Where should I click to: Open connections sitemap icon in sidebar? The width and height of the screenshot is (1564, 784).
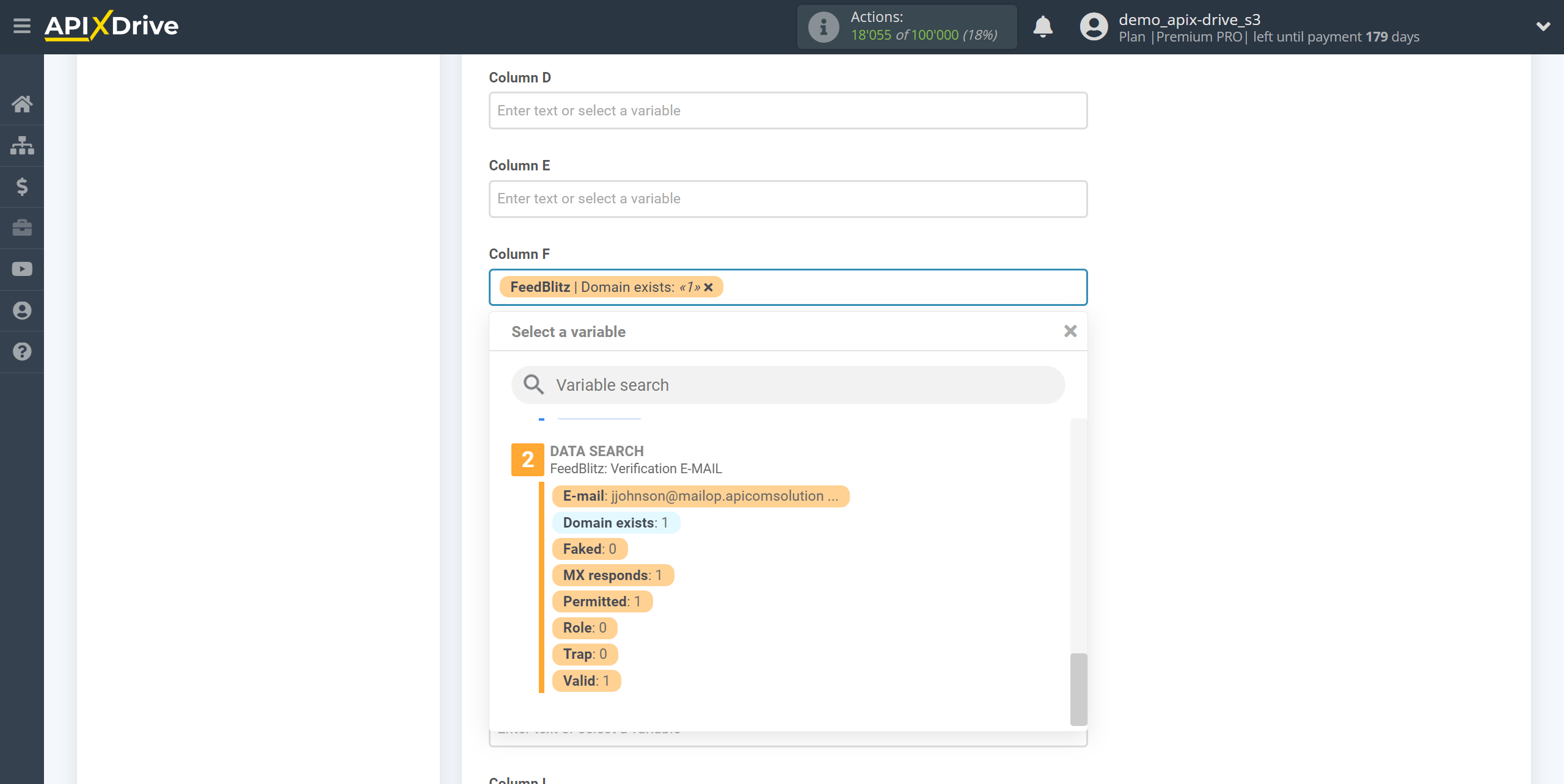(22, 145)
